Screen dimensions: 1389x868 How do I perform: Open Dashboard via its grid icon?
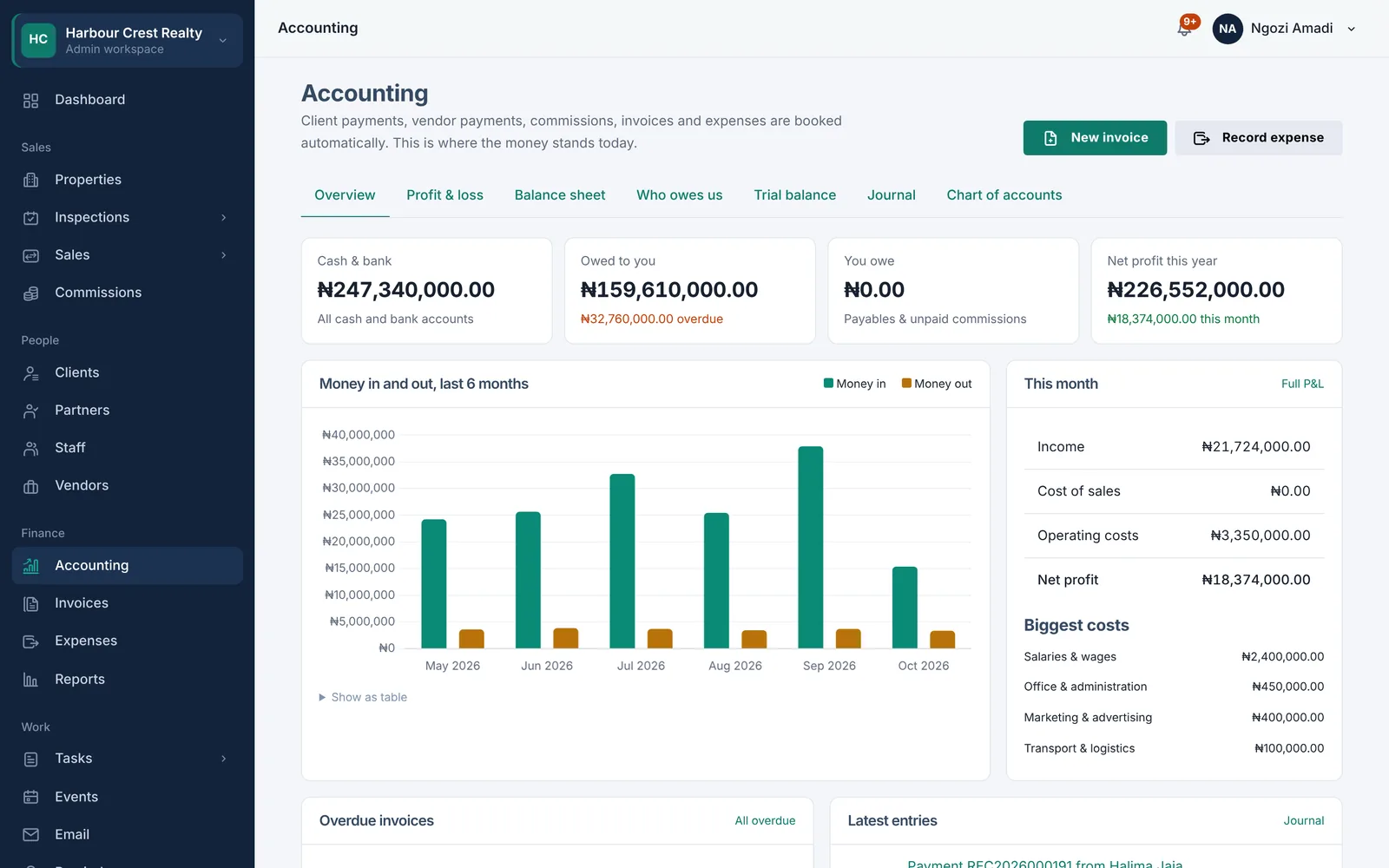click(31, 101)
